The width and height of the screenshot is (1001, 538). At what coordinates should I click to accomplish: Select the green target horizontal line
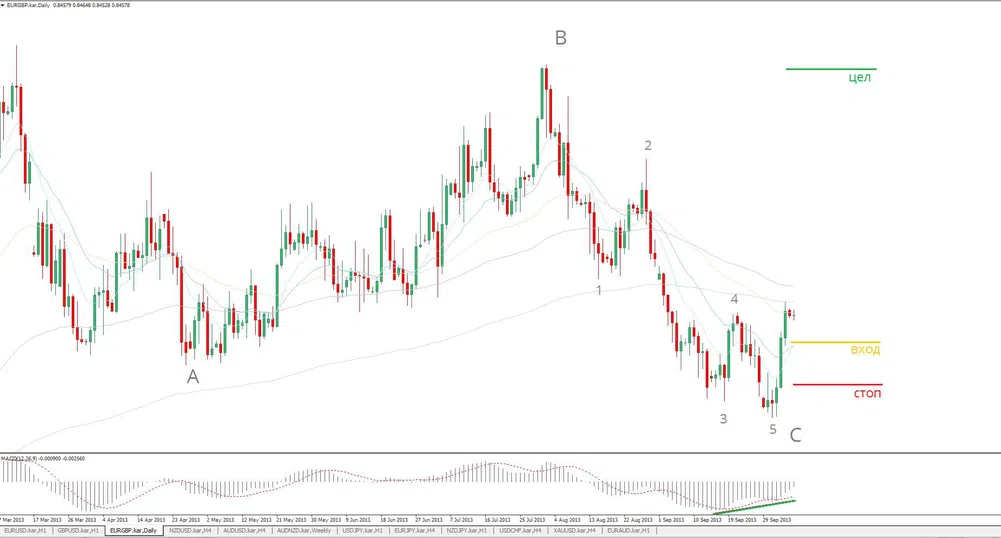tap(831, 69)
